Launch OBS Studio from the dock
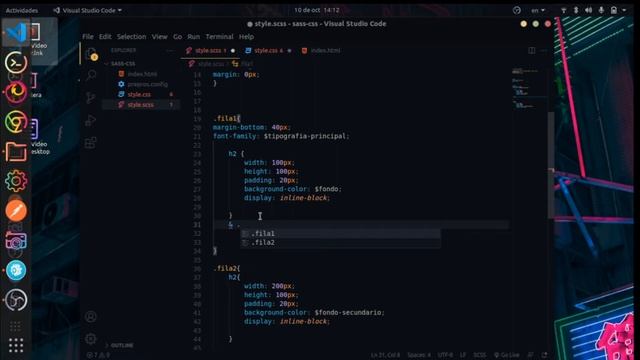Image resolution: width=640 pixels, height=360 pixels. [16, 300]
